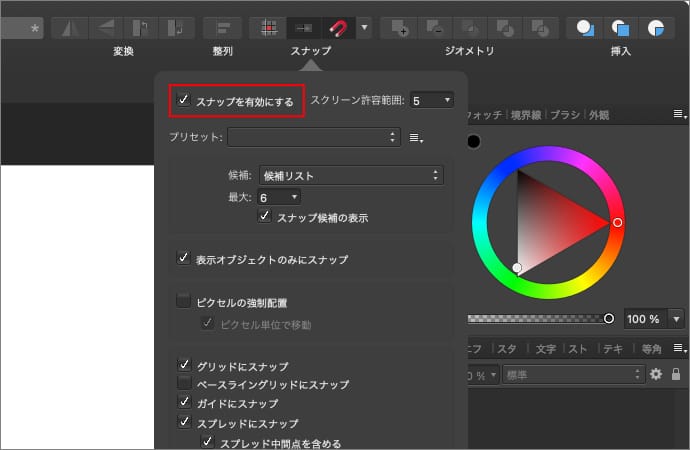Click the opacity slider handle
This screenshot has height=450, width=690.
[609, 318]
